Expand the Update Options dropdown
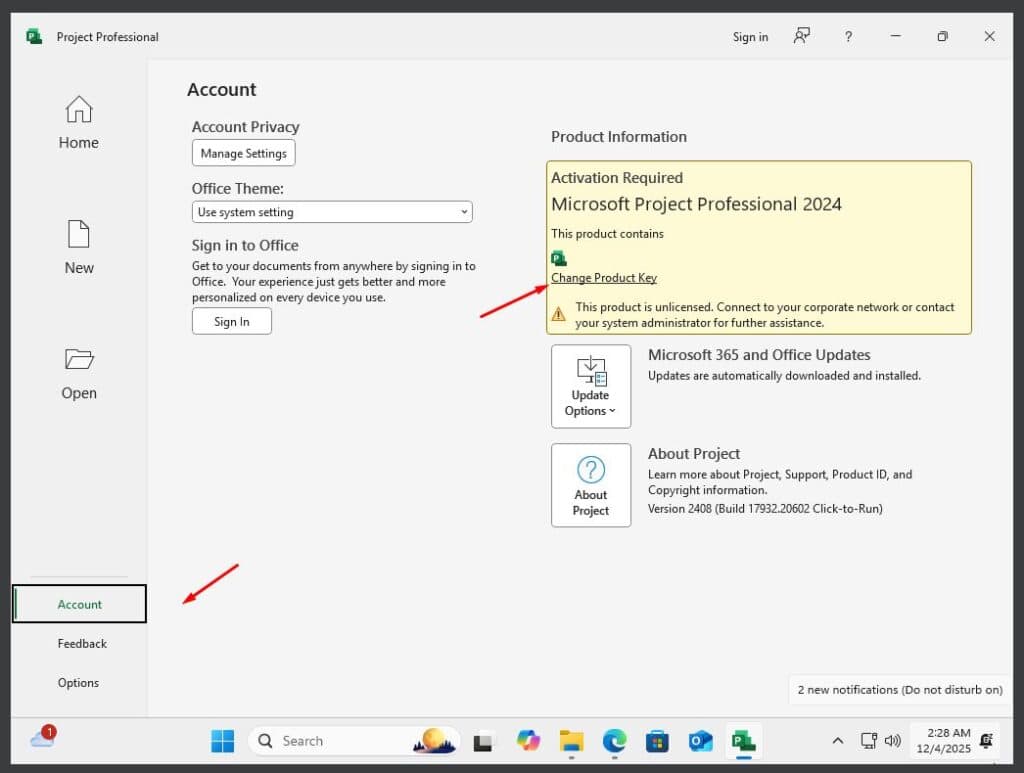 [x=590, y=411]
